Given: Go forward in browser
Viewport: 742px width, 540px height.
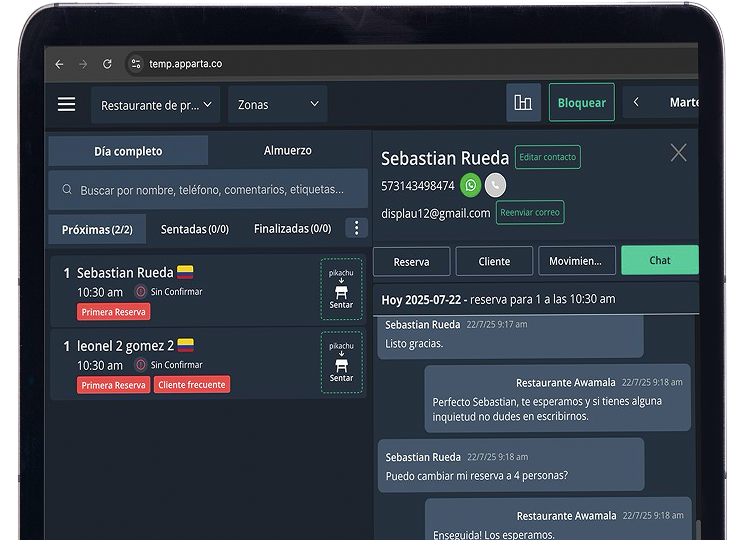Looking at the screenshot, I should tap(83, 64).
